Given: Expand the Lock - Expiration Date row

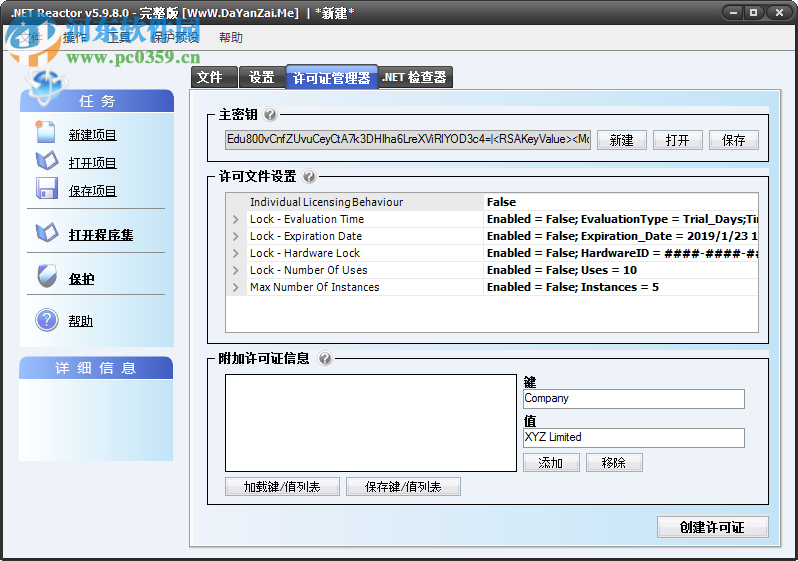Looking at the screenshot, I should pos(236,236).
